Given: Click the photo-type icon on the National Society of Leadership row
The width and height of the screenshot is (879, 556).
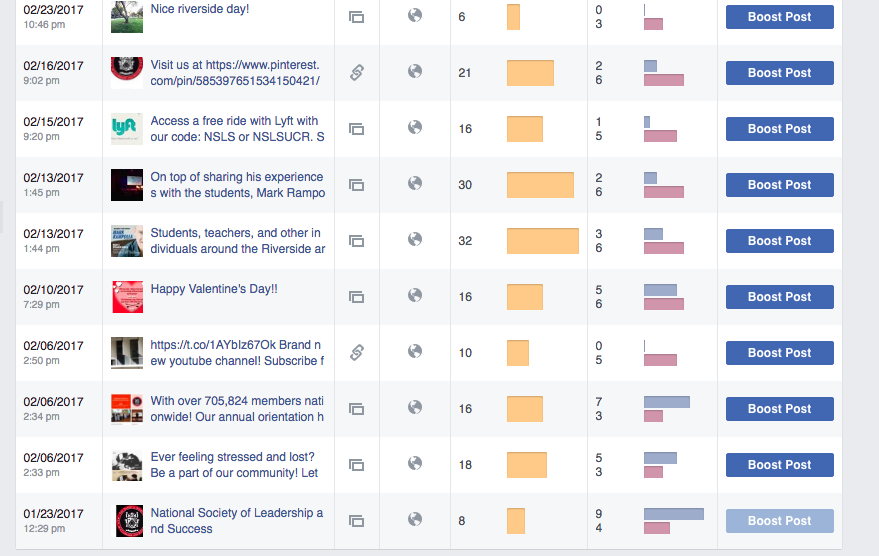Looking at the screenshot, I should pyautogui.click(x=356, y=521).
